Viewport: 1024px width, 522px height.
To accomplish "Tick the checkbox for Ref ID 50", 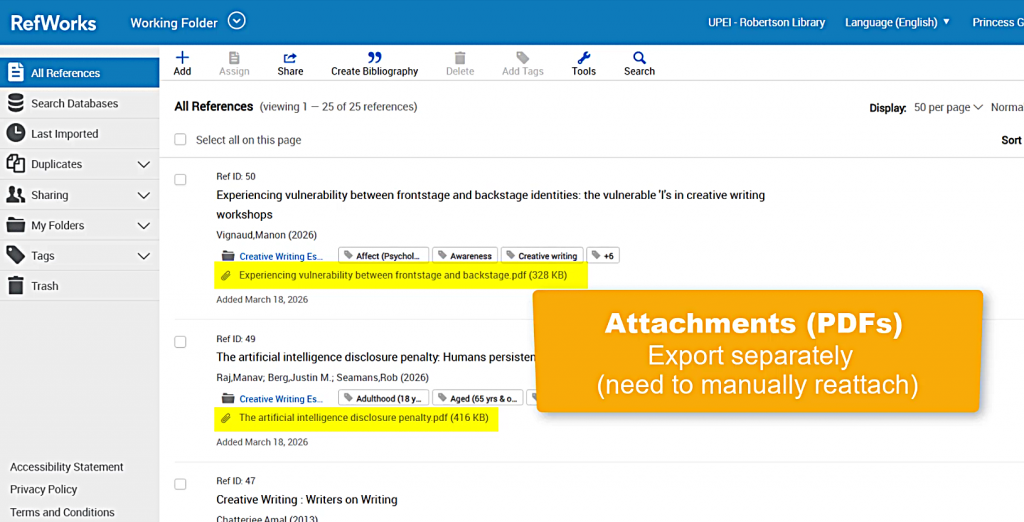I will (x=180, y=180).
